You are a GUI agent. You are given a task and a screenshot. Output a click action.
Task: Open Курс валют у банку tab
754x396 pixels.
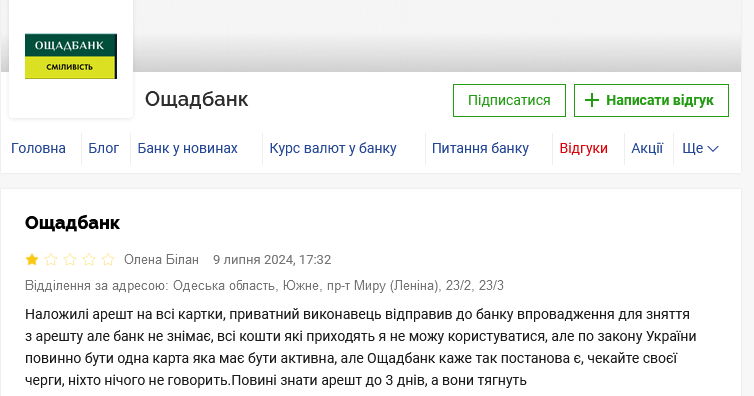click(333, 148)
